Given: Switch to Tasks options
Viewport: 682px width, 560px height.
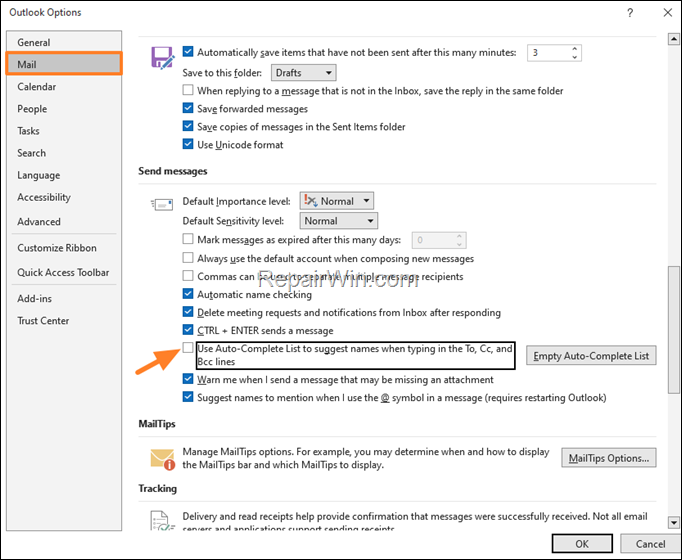Looking at the screenshot, I should pyautogui.click(x=64, y=131).
